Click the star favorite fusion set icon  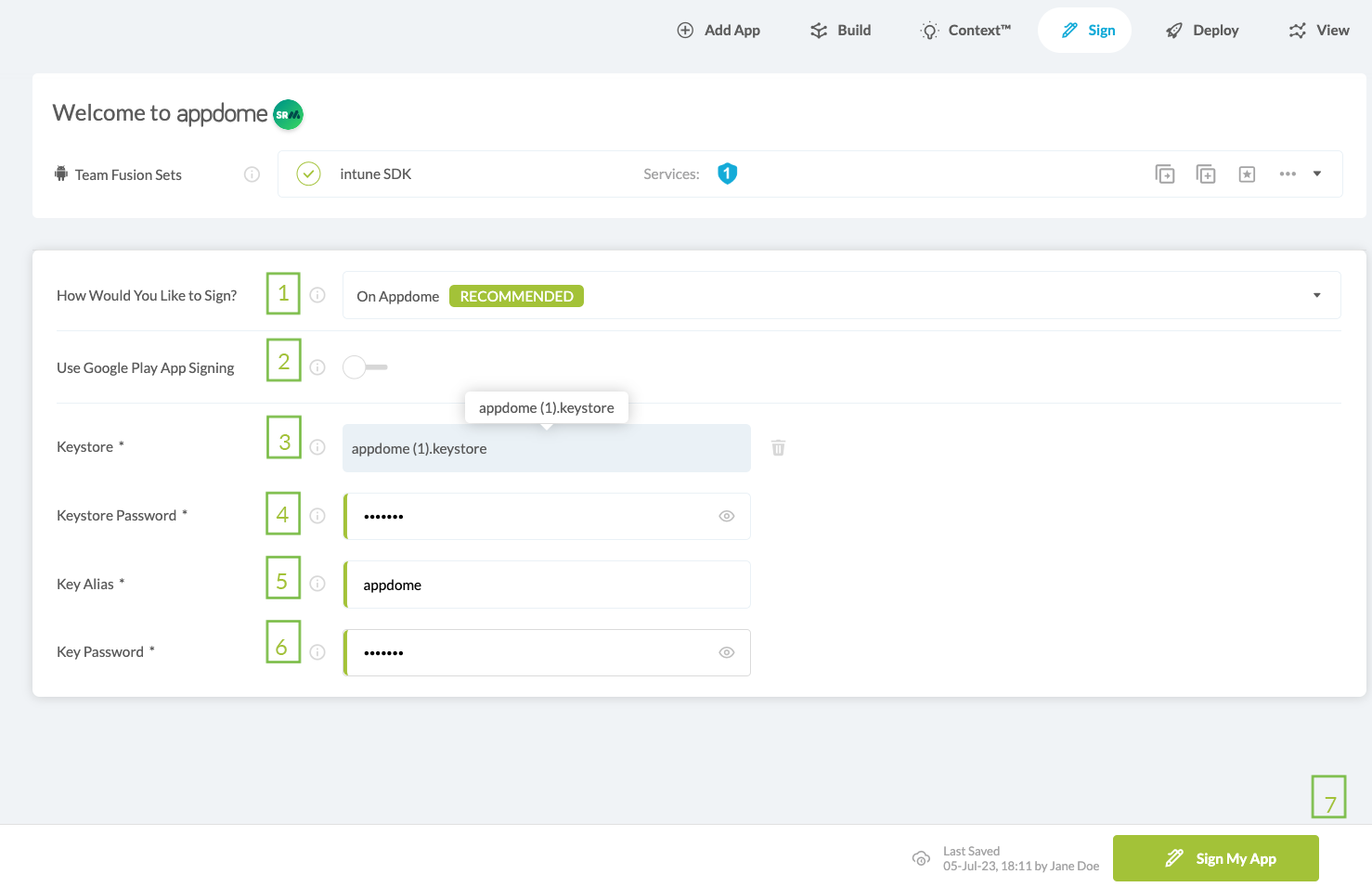tap(1247, 174)
